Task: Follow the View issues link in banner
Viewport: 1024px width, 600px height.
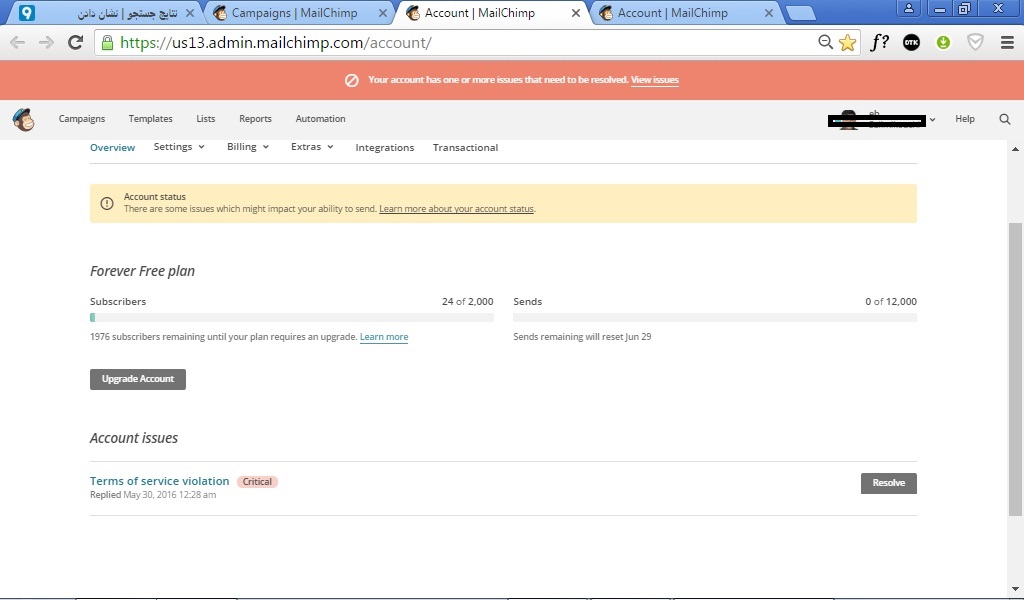Action: (654, 80)
